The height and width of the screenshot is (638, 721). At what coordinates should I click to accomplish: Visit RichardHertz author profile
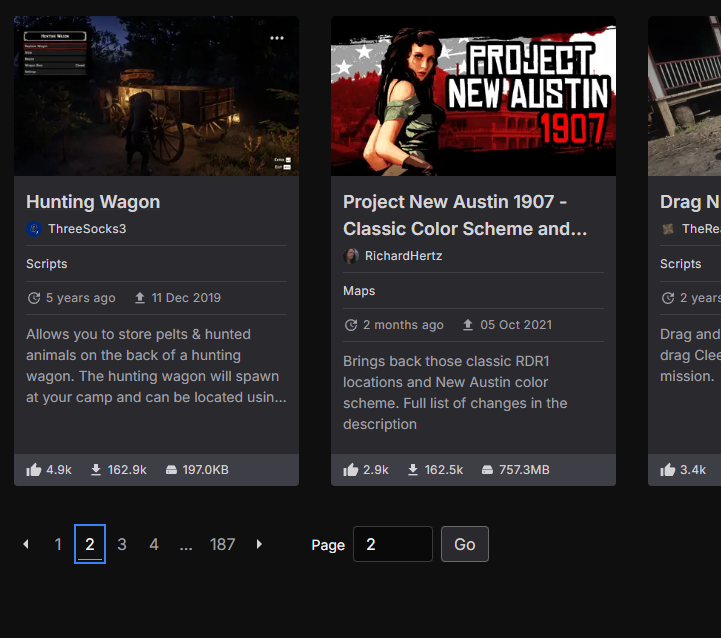pos(403,256)
